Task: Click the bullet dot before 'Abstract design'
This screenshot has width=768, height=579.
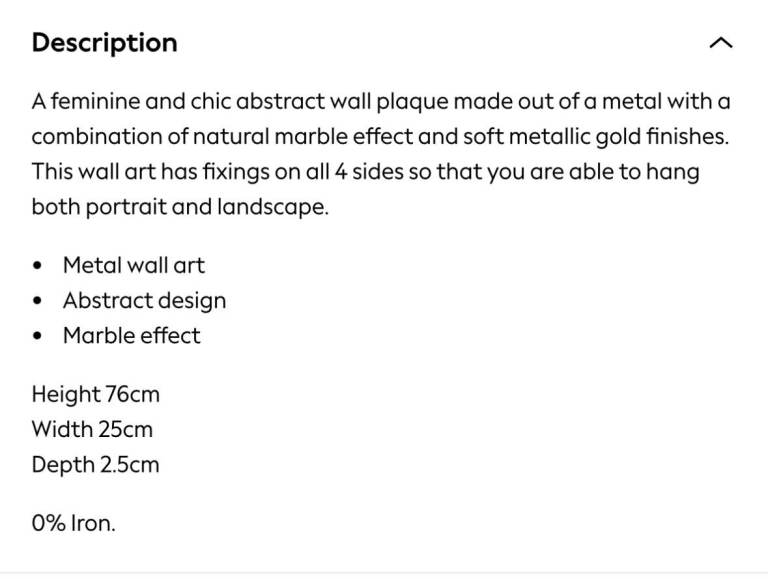Action: pyautogui.click(x=38, y=302)
